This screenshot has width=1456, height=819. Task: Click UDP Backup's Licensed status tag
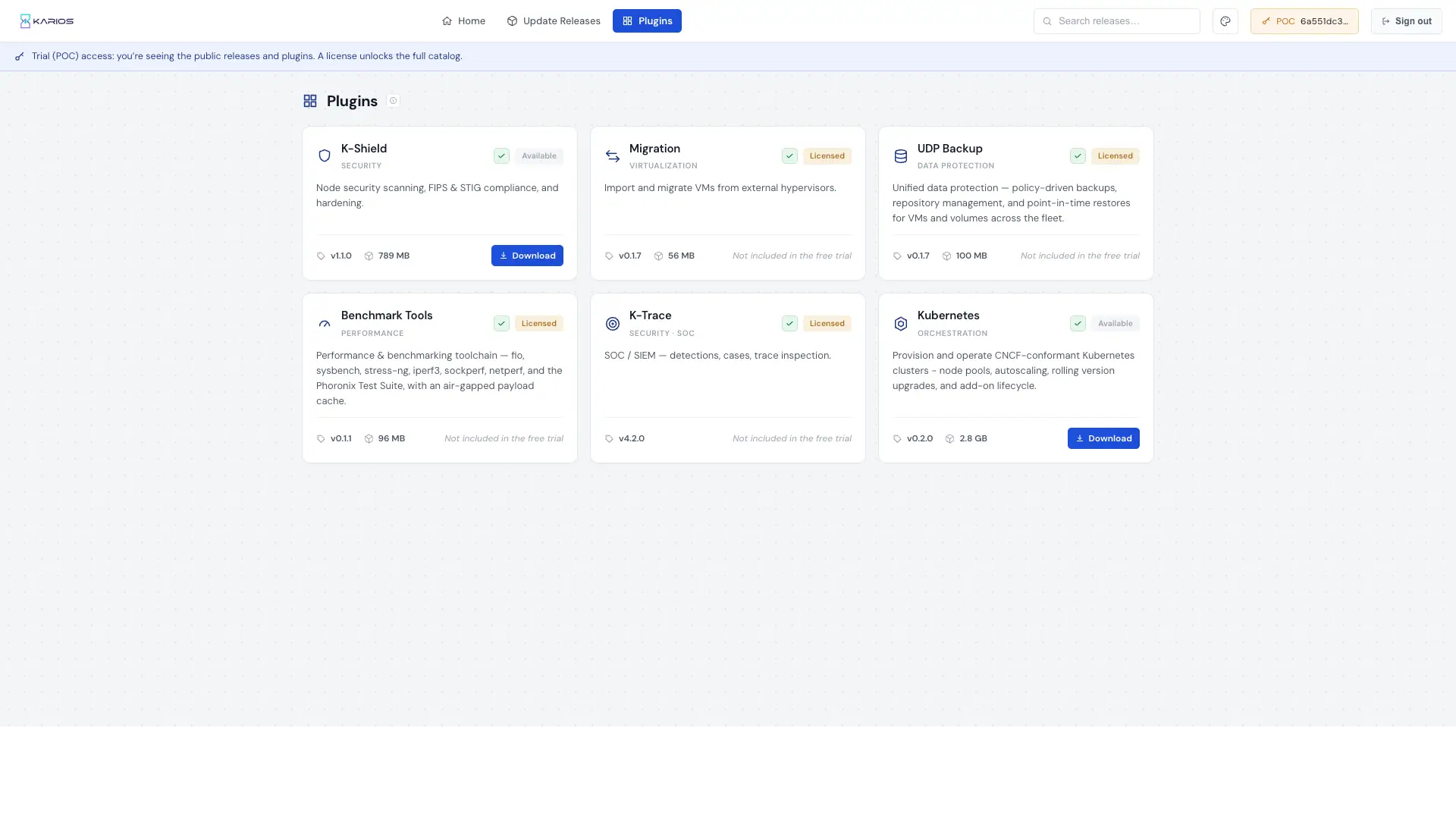[1116, 156]
